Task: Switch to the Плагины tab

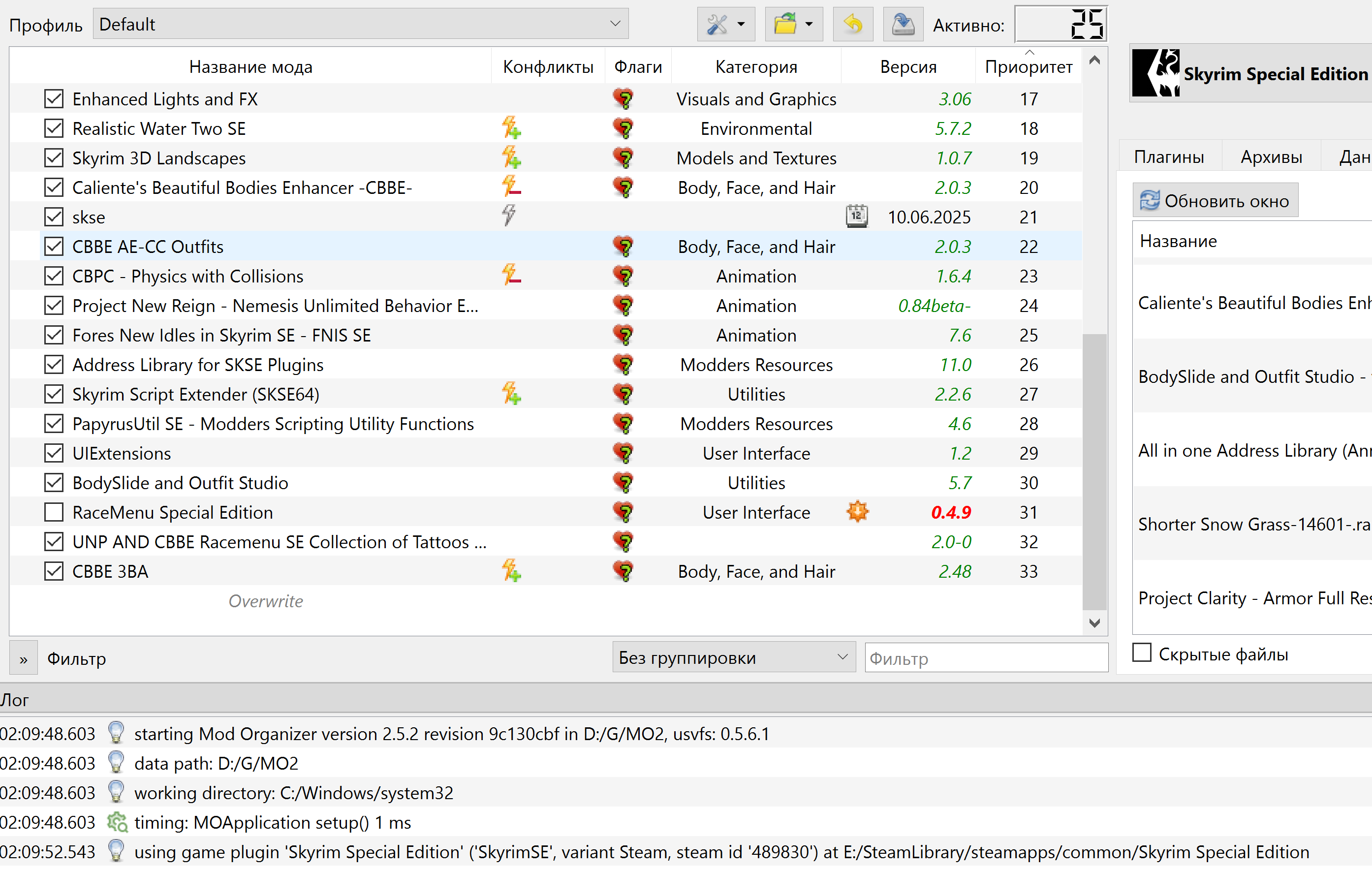Action: pyautogui.click(x=1170, y=156)
